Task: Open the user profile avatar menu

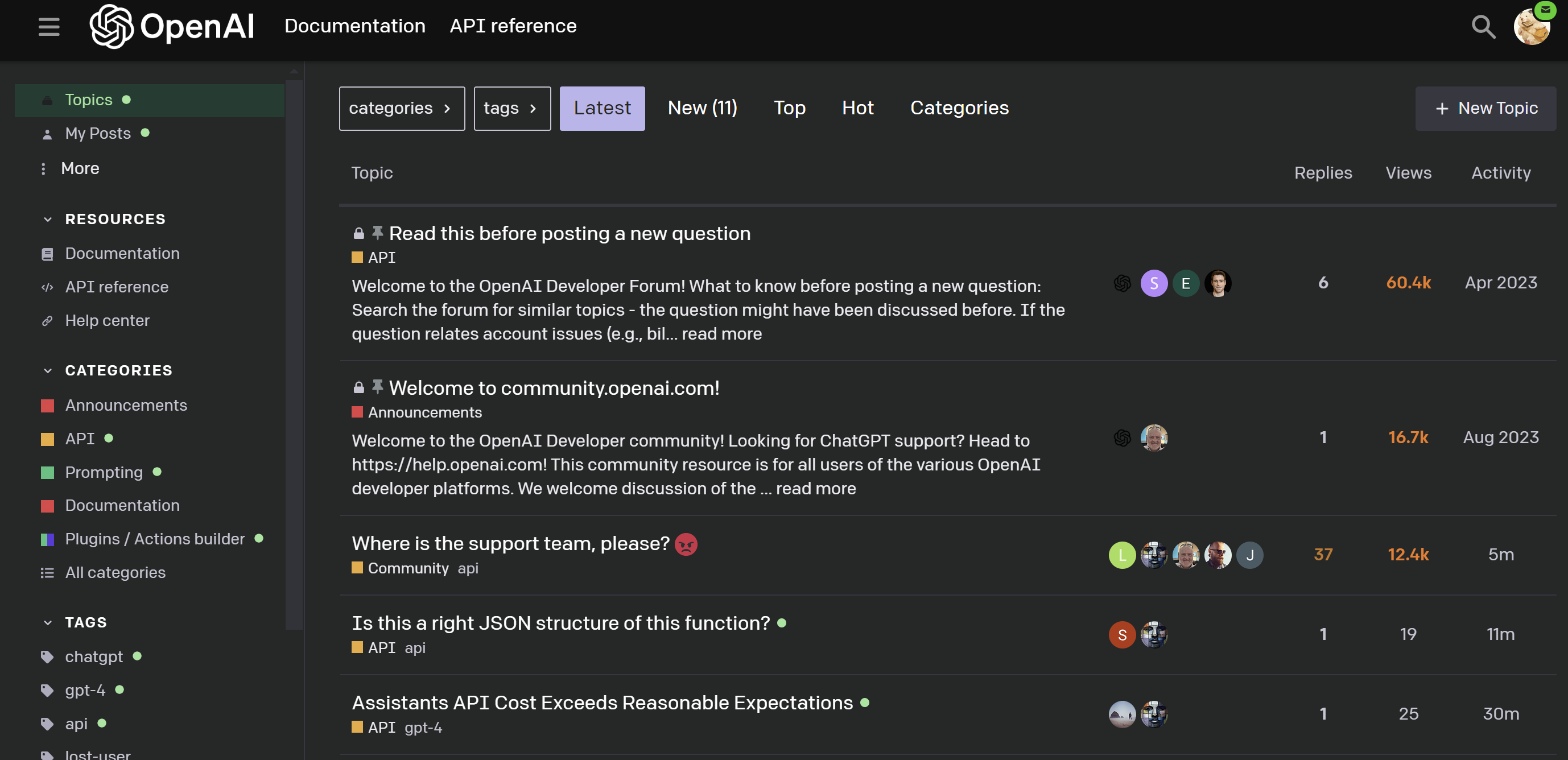Action: click(1531, 27)
